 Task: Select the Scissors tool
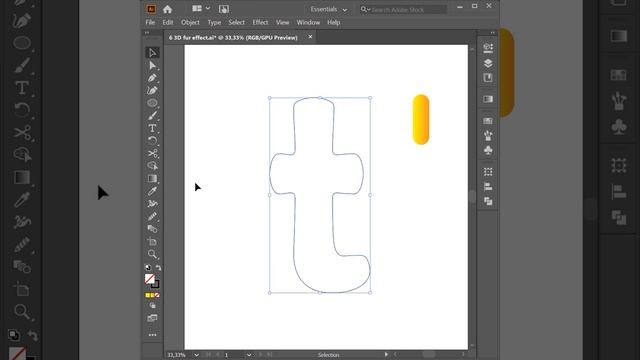[x=152, y=153]
